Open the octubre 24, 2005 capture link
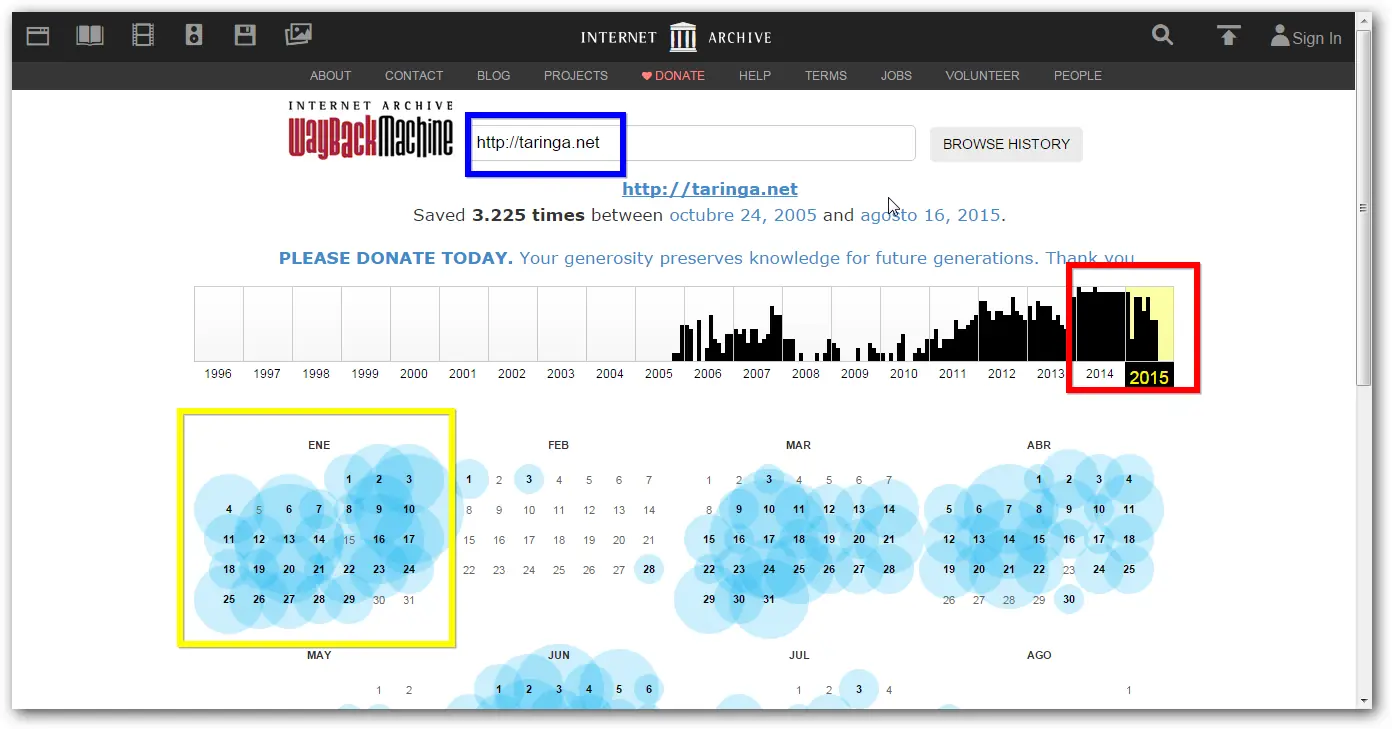Image resolution: width=1392 pixels, height=729 pixels. [743, 215]
